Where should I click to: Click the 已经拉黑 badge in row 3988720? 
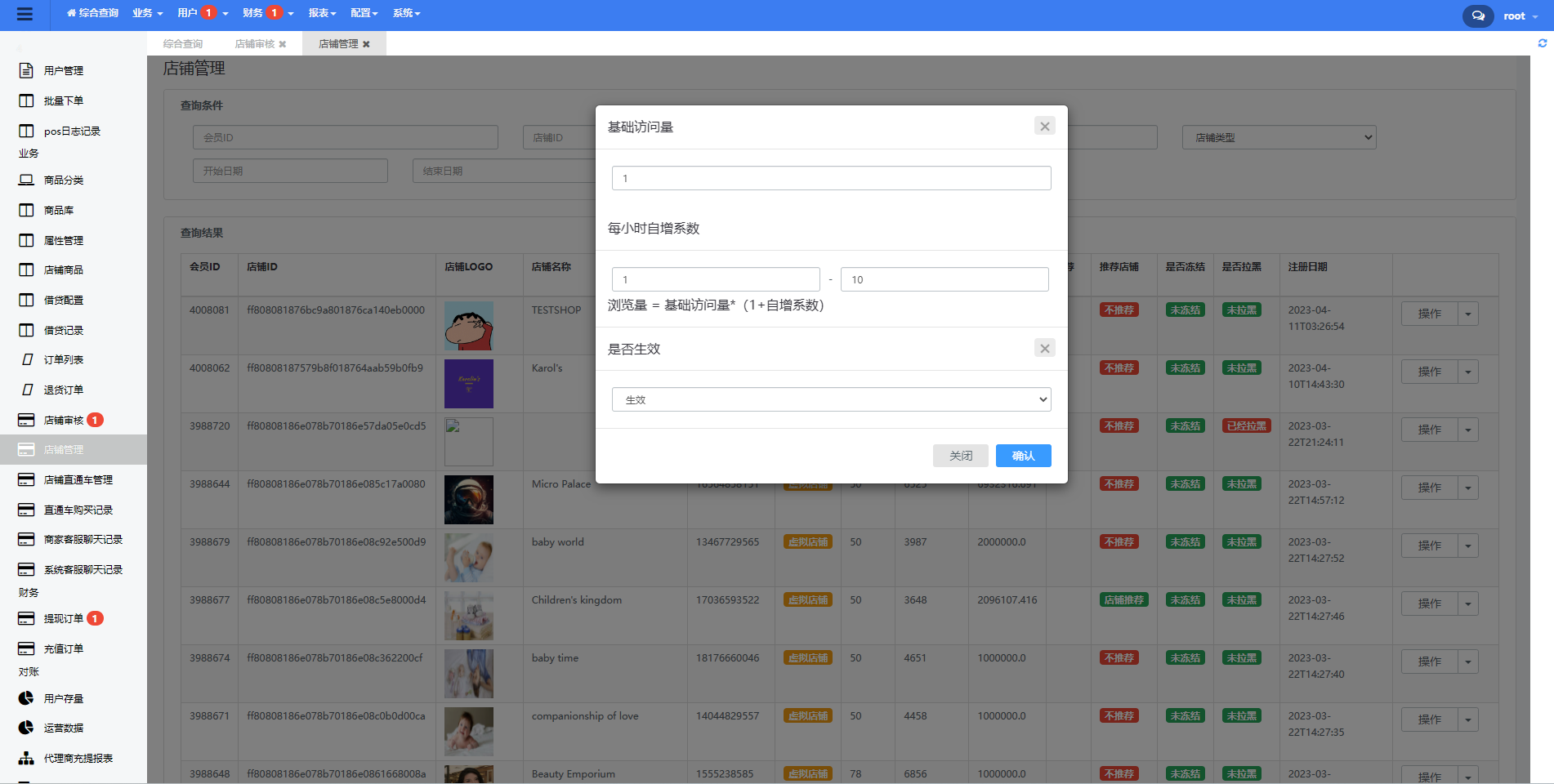pyautogui.click(x=1247, y=425)
